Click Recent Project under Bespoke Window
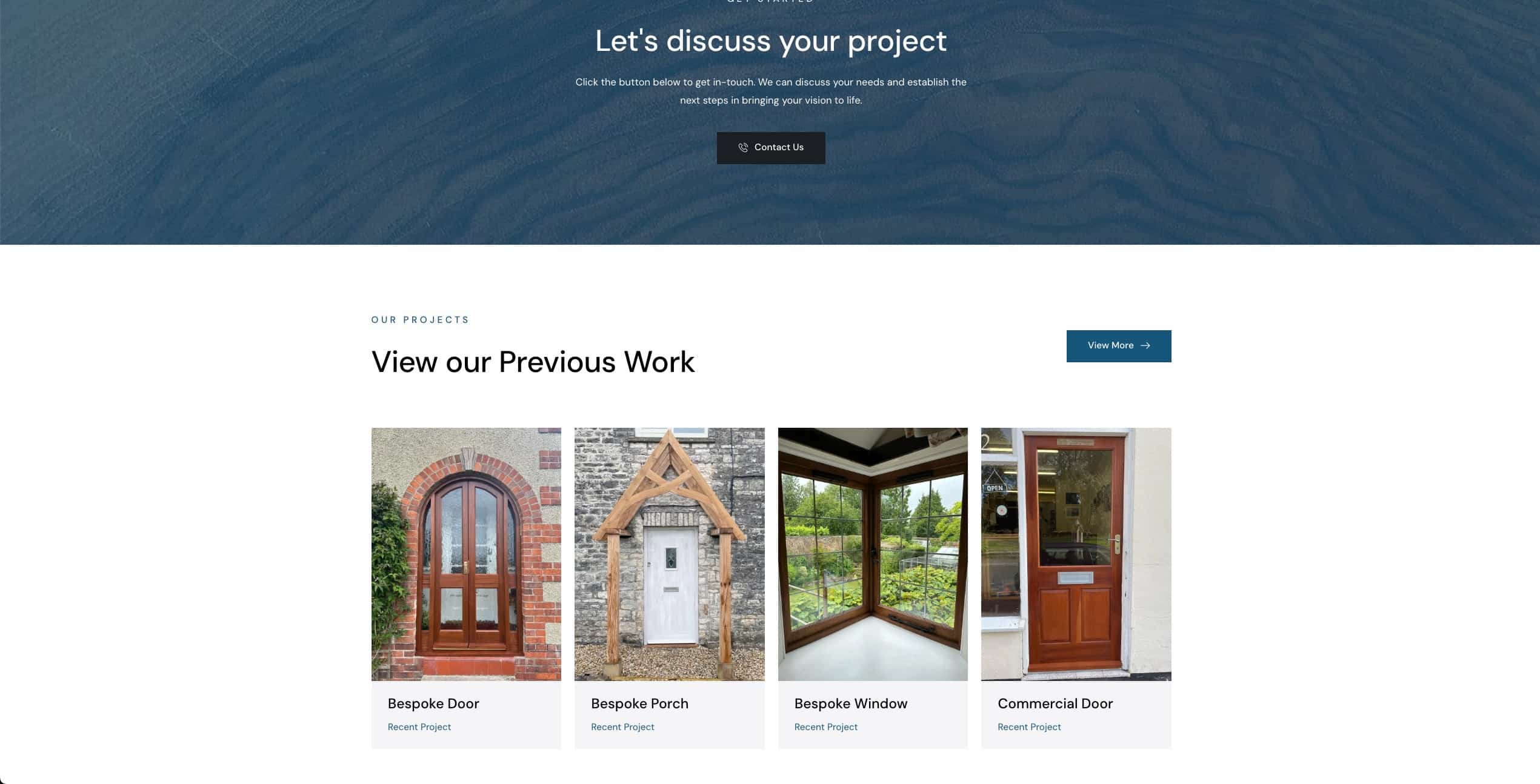This screenshot has width=1540, height=784. click(826, 727)
